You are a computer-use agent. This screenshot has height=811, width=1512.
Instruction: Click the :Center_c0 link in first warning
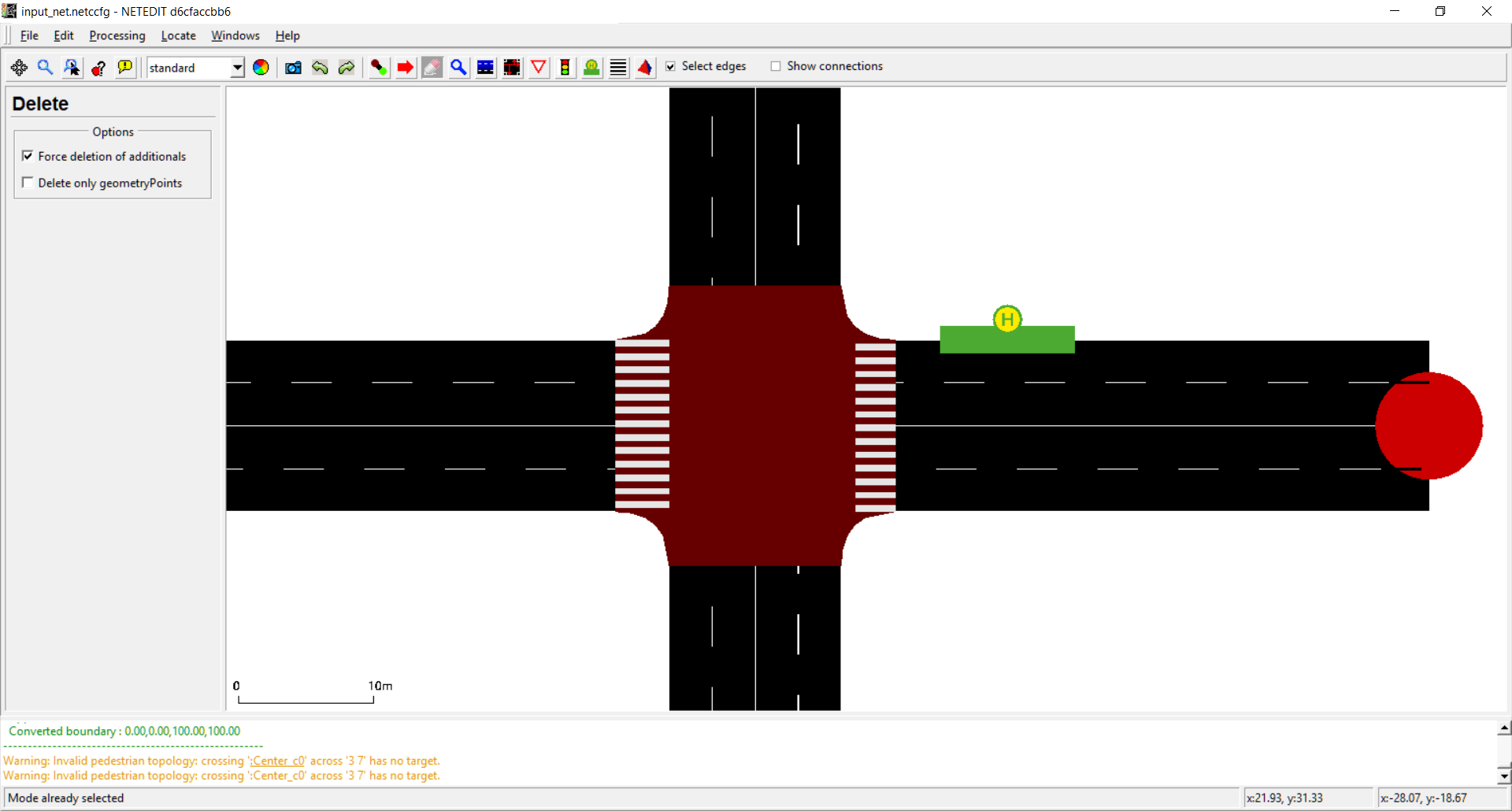(x=278, y=761)
